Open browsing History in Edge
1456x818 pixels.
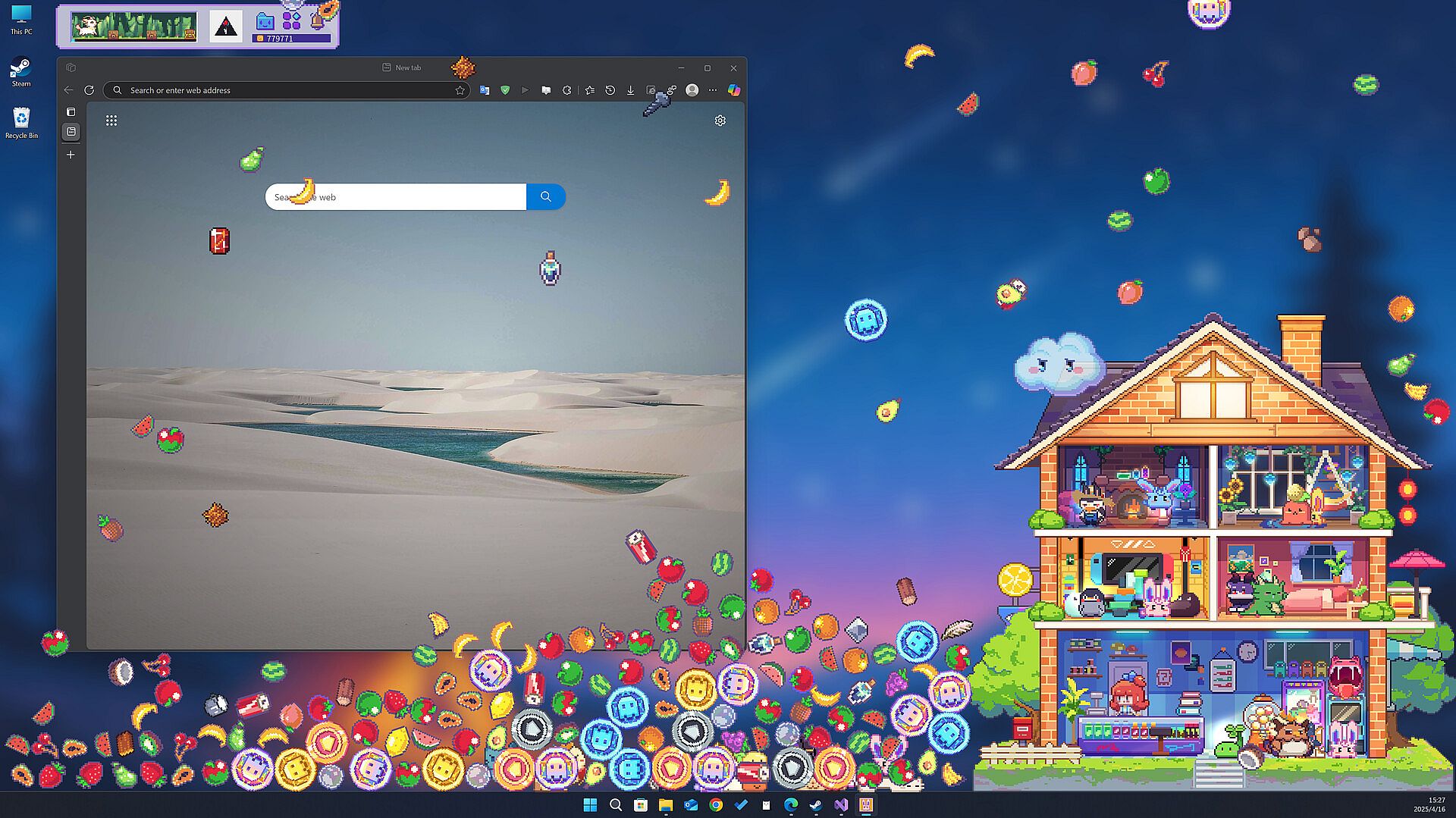[610, 90]
